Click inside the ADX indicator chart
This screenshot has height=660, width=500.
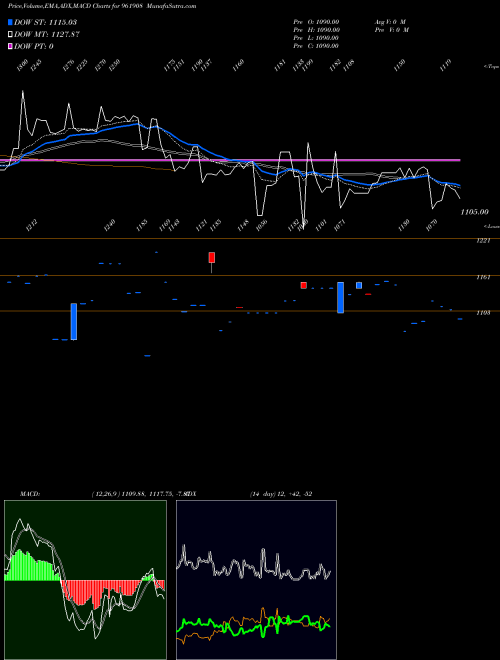coord(256,580)
